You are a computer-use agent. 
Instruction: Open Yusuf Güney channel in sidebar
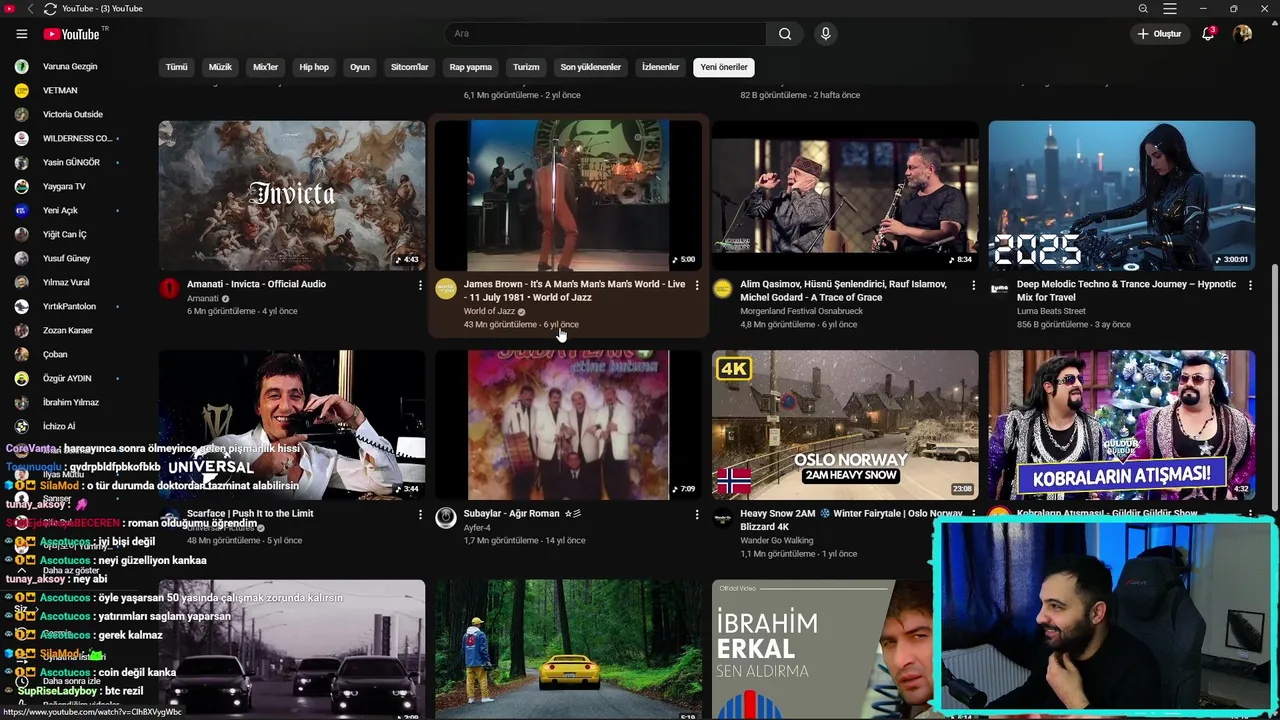(66, 259)
